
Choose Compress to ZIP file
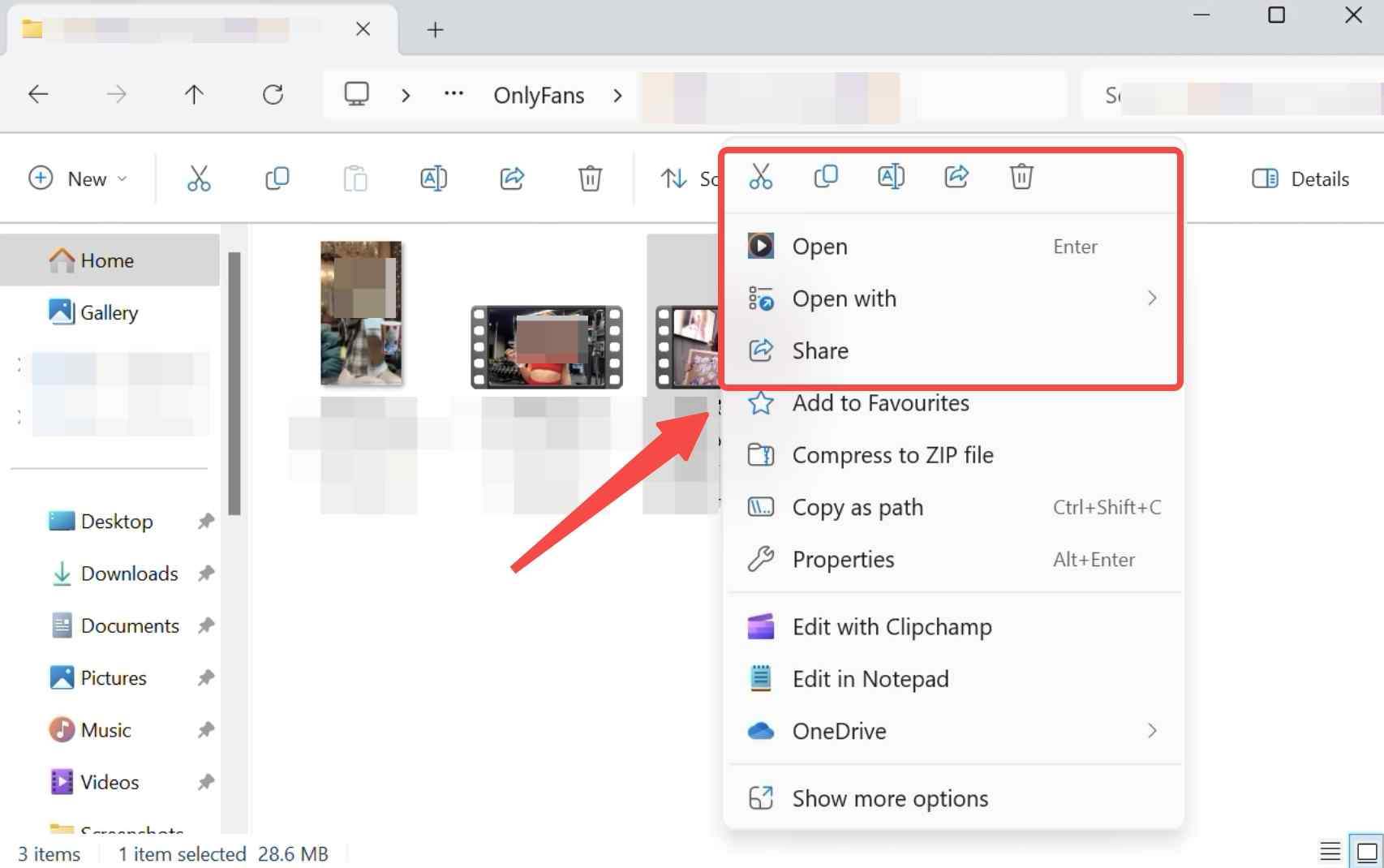click(892, 455)
